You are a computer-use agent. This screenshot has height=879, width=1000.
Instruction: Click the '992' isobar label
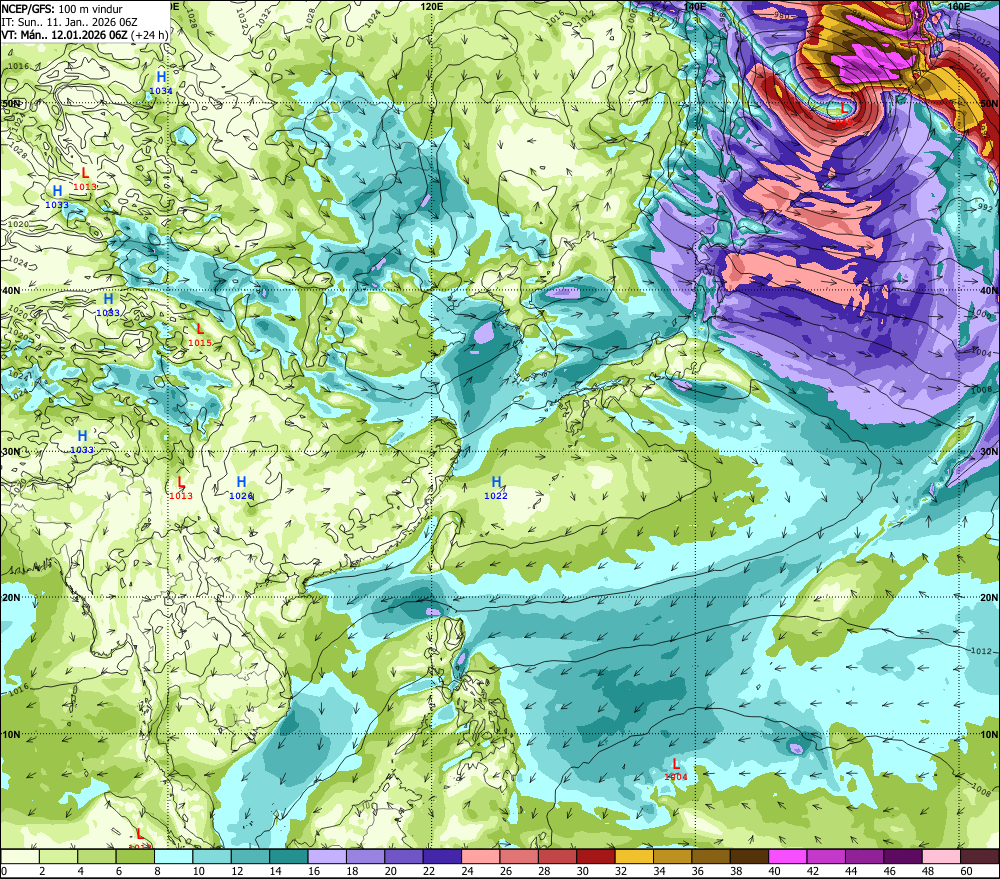coord(985,207)
